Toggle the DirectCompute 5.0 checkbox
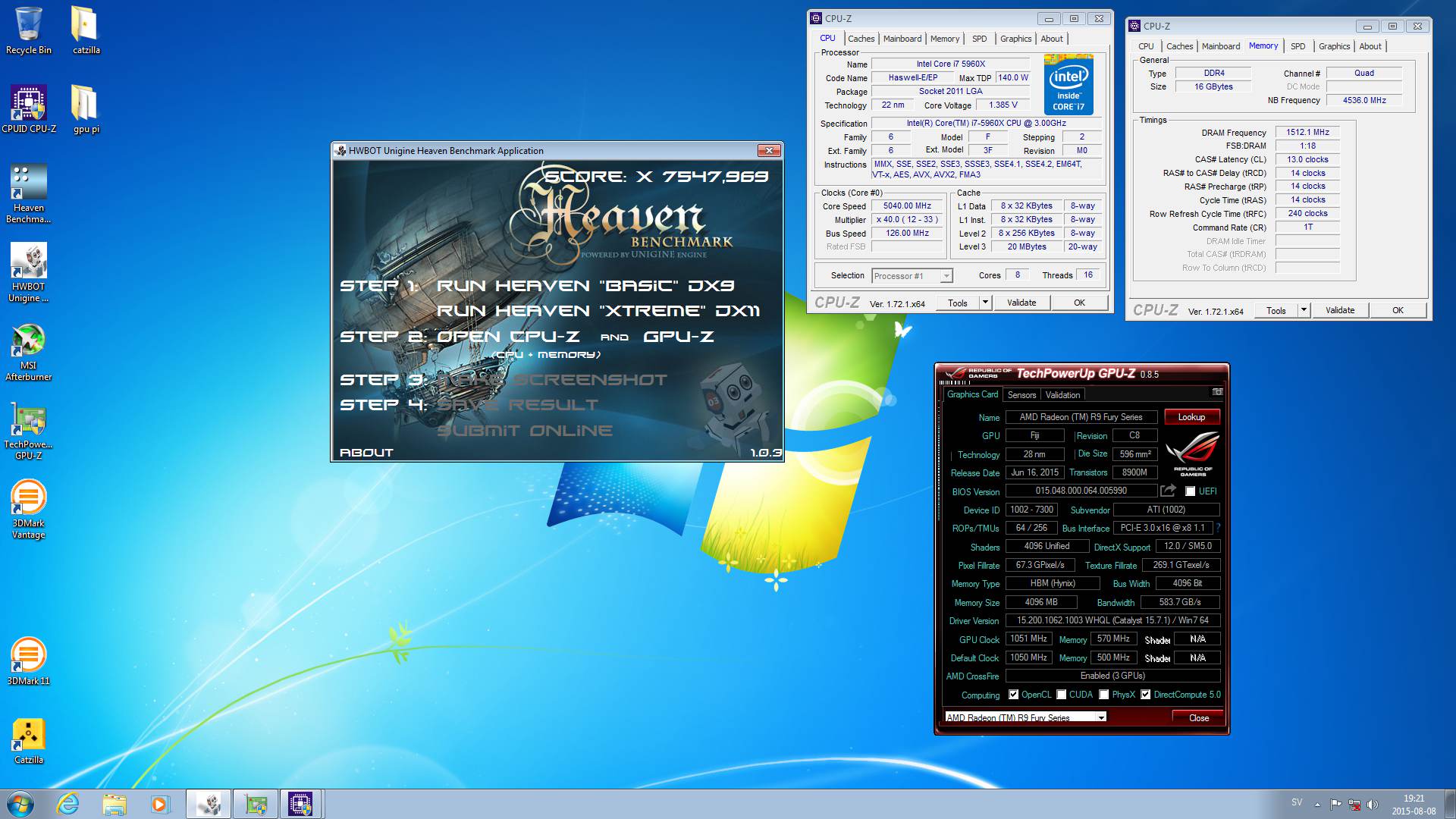The height and width of the screenshot is (819, 1456). click(1146, 695)
